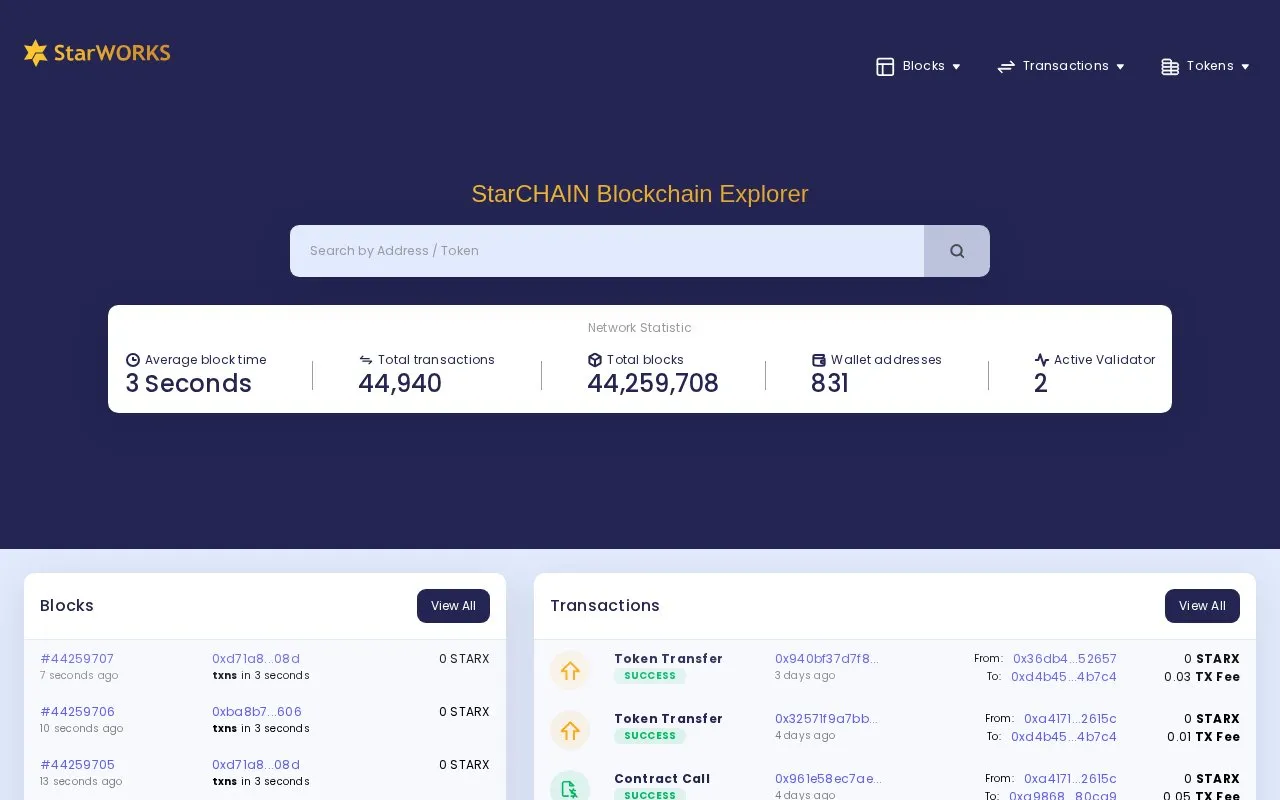Open transaction hash 0x940bf37d7f8...

click(x=827, y=659)
